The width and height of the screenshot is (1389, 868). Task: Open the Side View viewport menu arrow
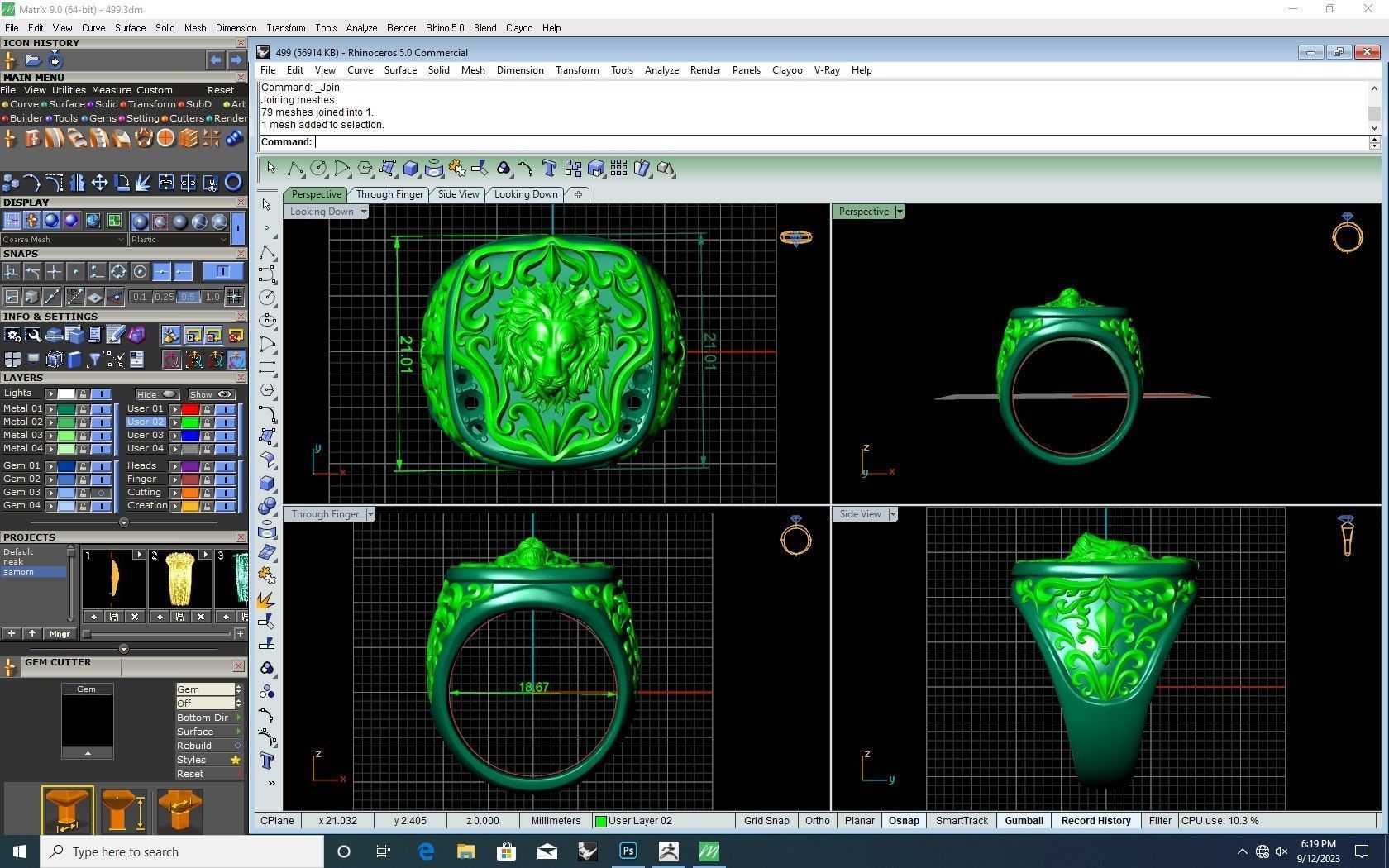click(893, 514)
